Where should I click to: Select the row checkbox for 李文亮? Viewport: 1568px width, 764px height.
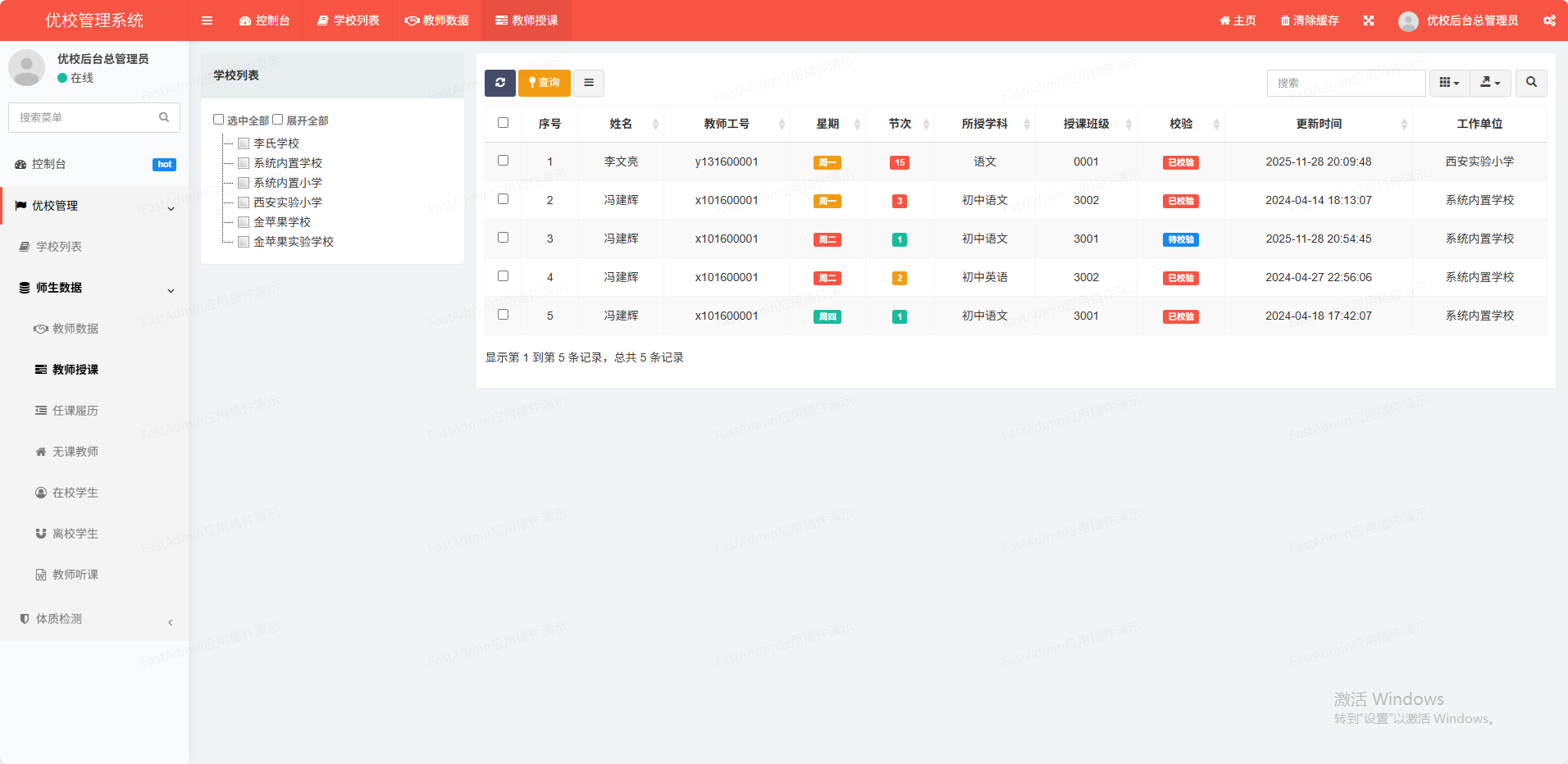(x=504, y=161)
